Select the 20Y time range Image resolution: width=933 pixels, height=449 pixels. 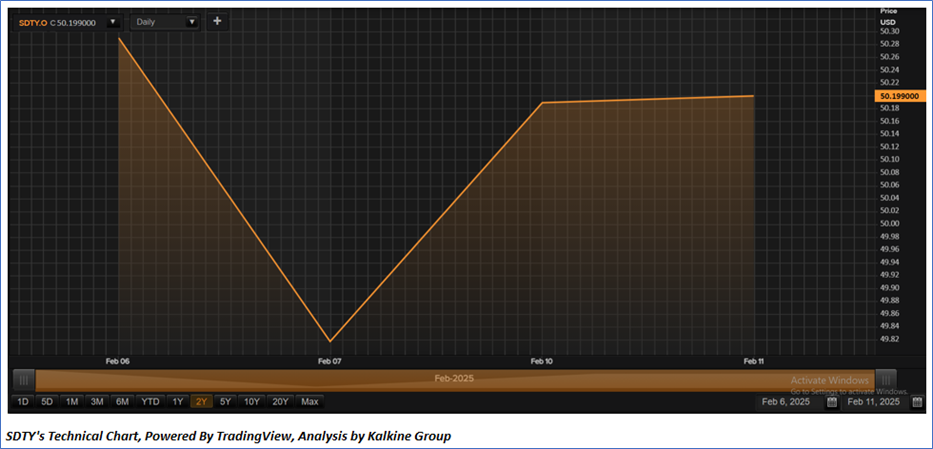[x=280, y=402]
